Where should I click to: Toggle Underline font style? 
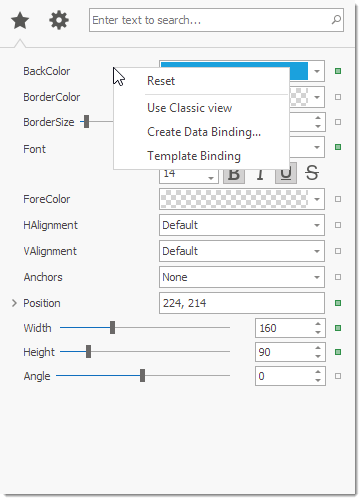tap(286, 174)
